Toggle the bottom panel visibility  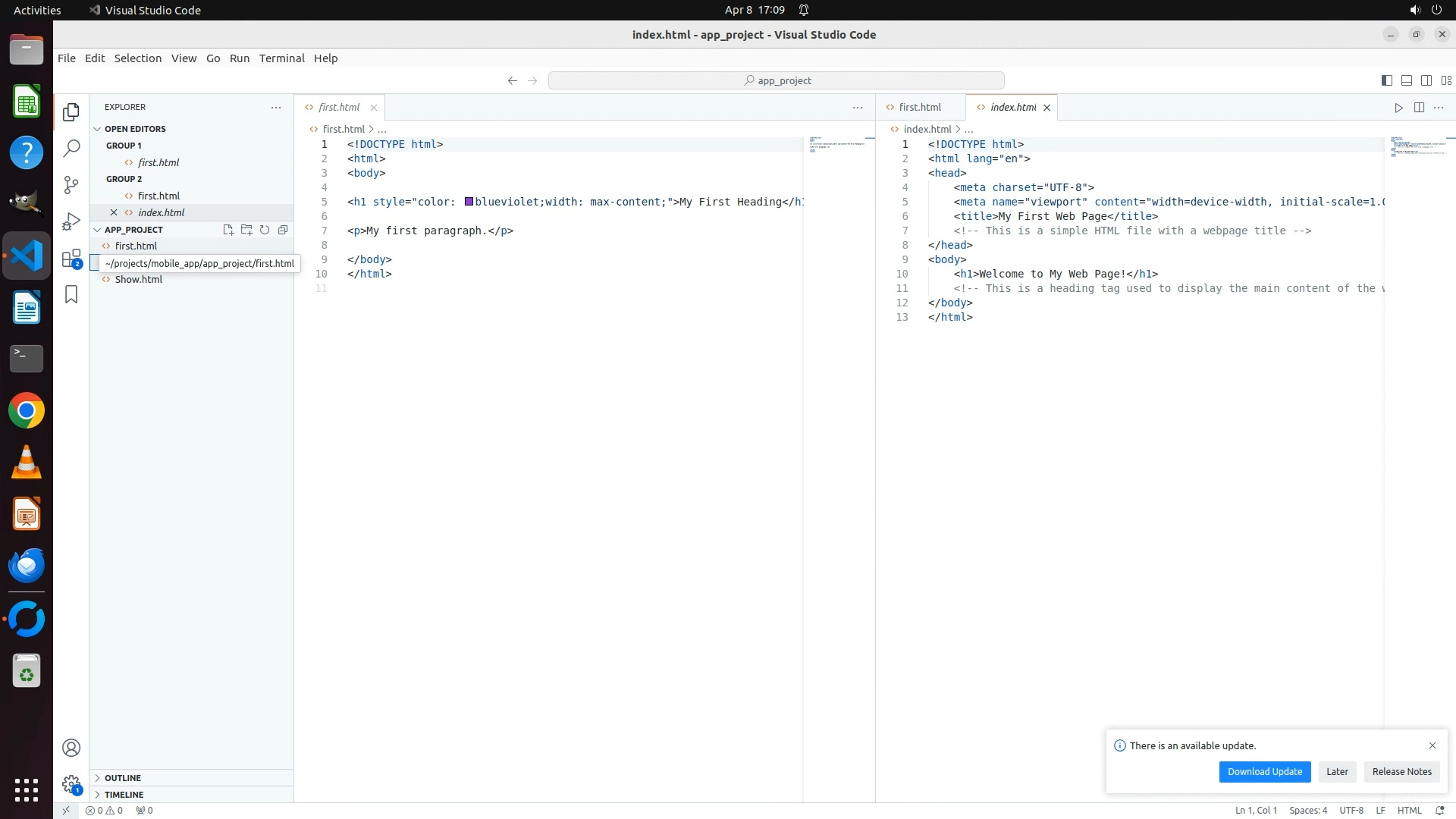click(x=1407, y=80)
